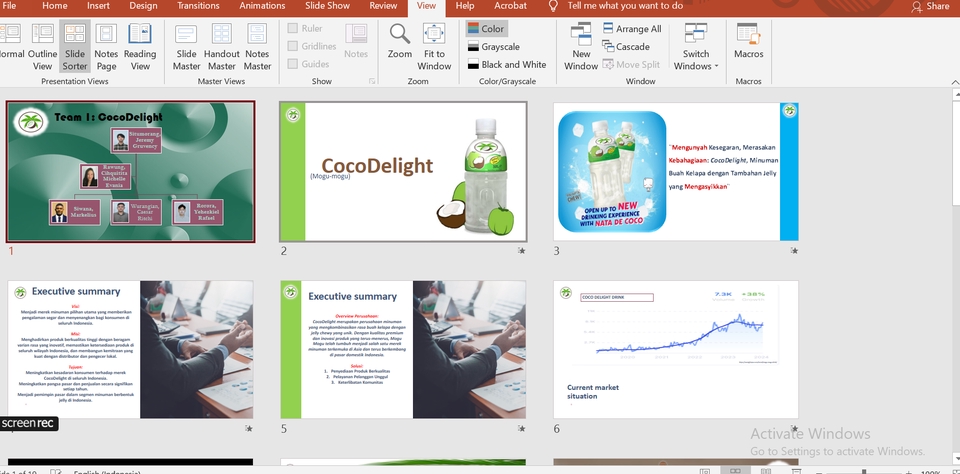This screenshot has width=960, height=474.
Task: Open the Macros dialog
Action: (749, 42)
